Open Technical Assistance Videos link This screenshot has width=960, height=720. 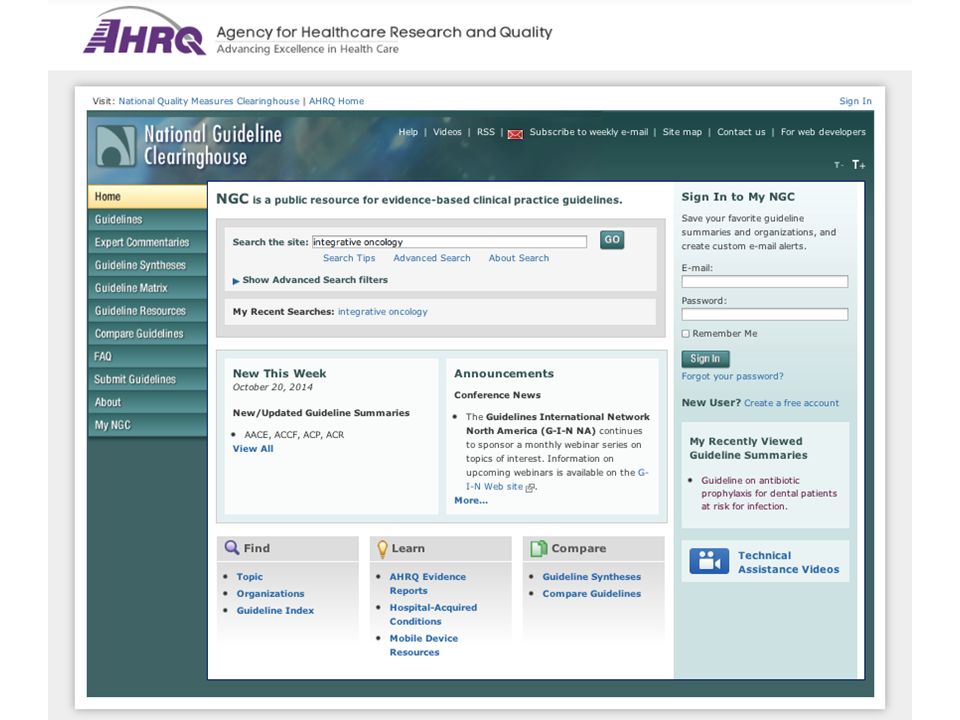tap(789, 562)
